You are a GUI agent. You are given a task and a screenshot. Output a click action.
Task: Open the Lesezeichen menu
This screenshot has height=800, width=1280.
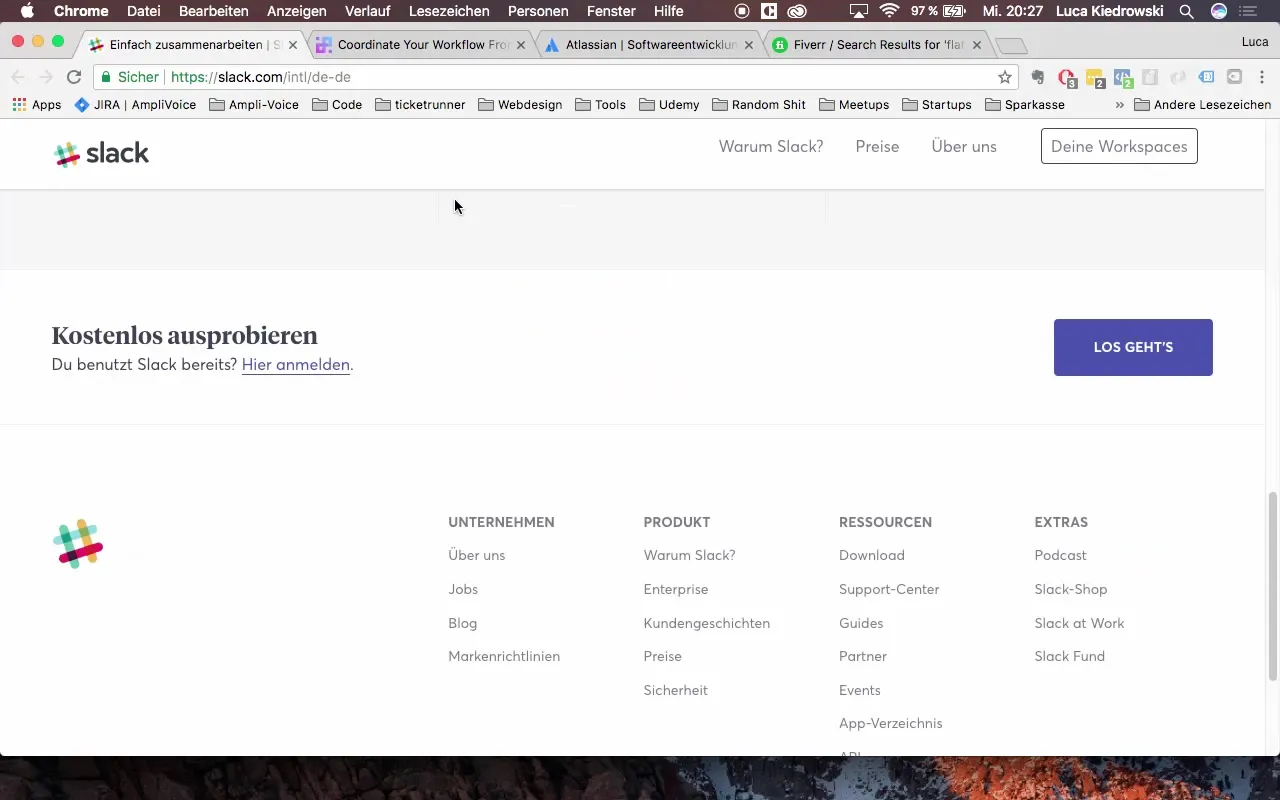(x=449, y=11)
